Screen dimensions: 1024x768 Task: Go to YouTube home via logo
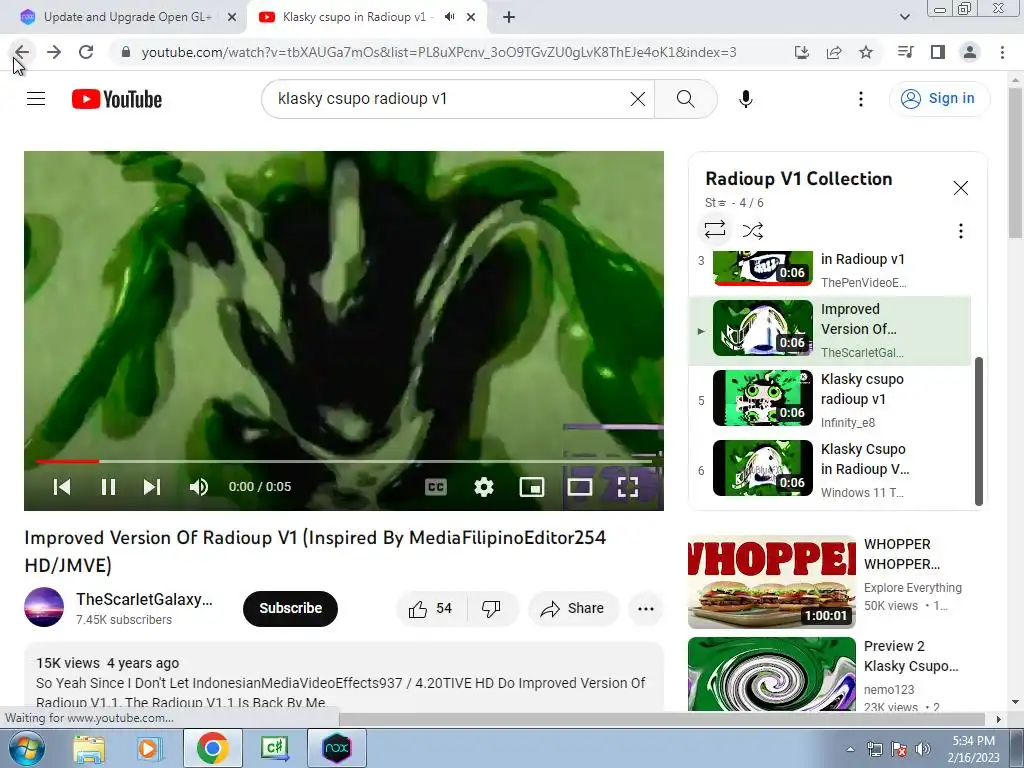point(117,99)
